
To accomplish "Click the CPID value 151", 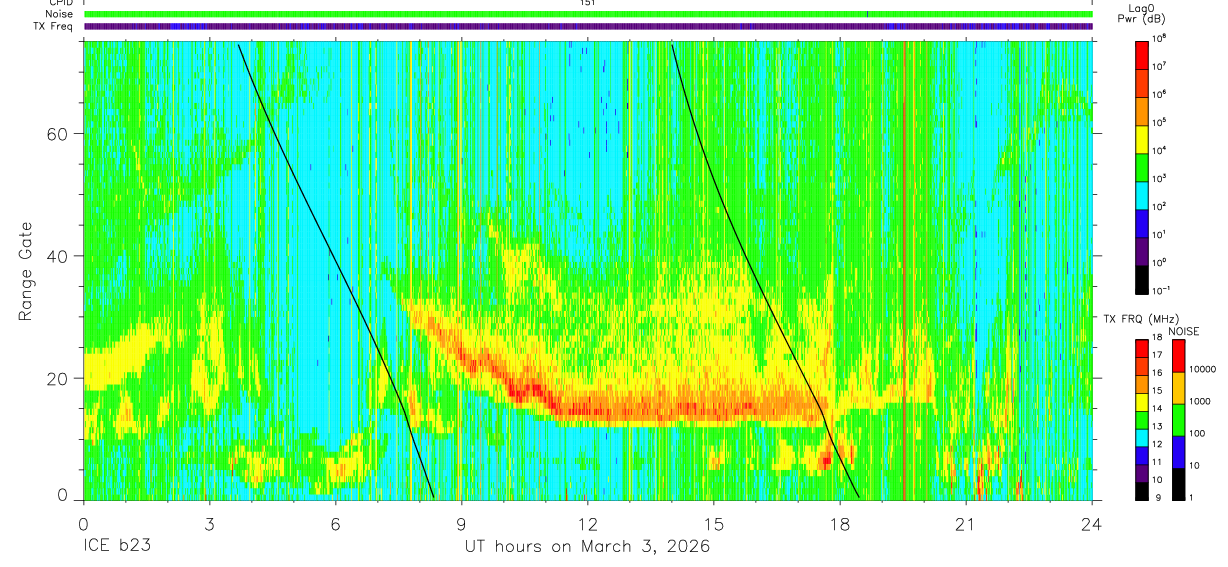I will pos(587,3).
